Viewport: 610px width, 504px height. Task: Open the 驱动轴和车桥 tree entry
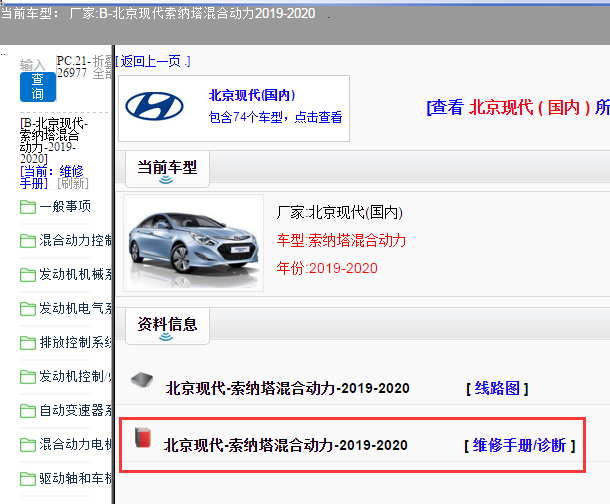click(x=75, y=479)
